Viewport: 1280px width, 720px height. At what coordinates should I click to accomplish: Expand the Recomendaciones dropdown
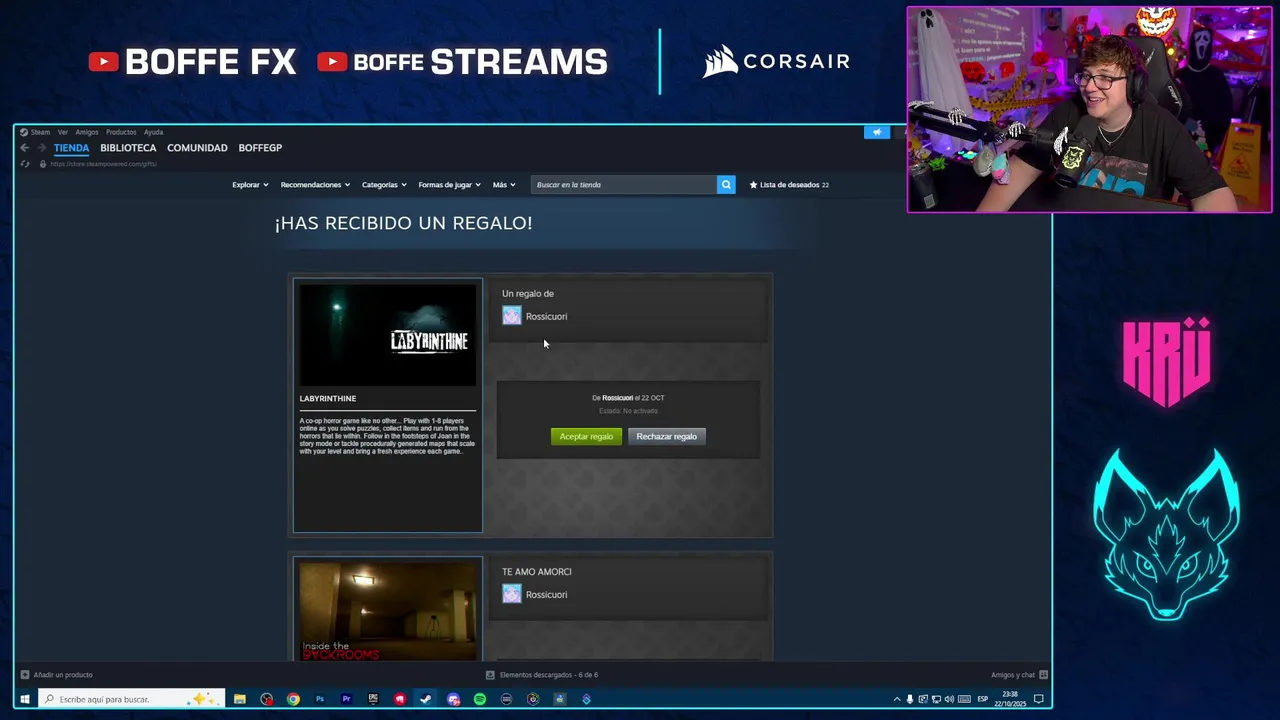tap(315, 185)
